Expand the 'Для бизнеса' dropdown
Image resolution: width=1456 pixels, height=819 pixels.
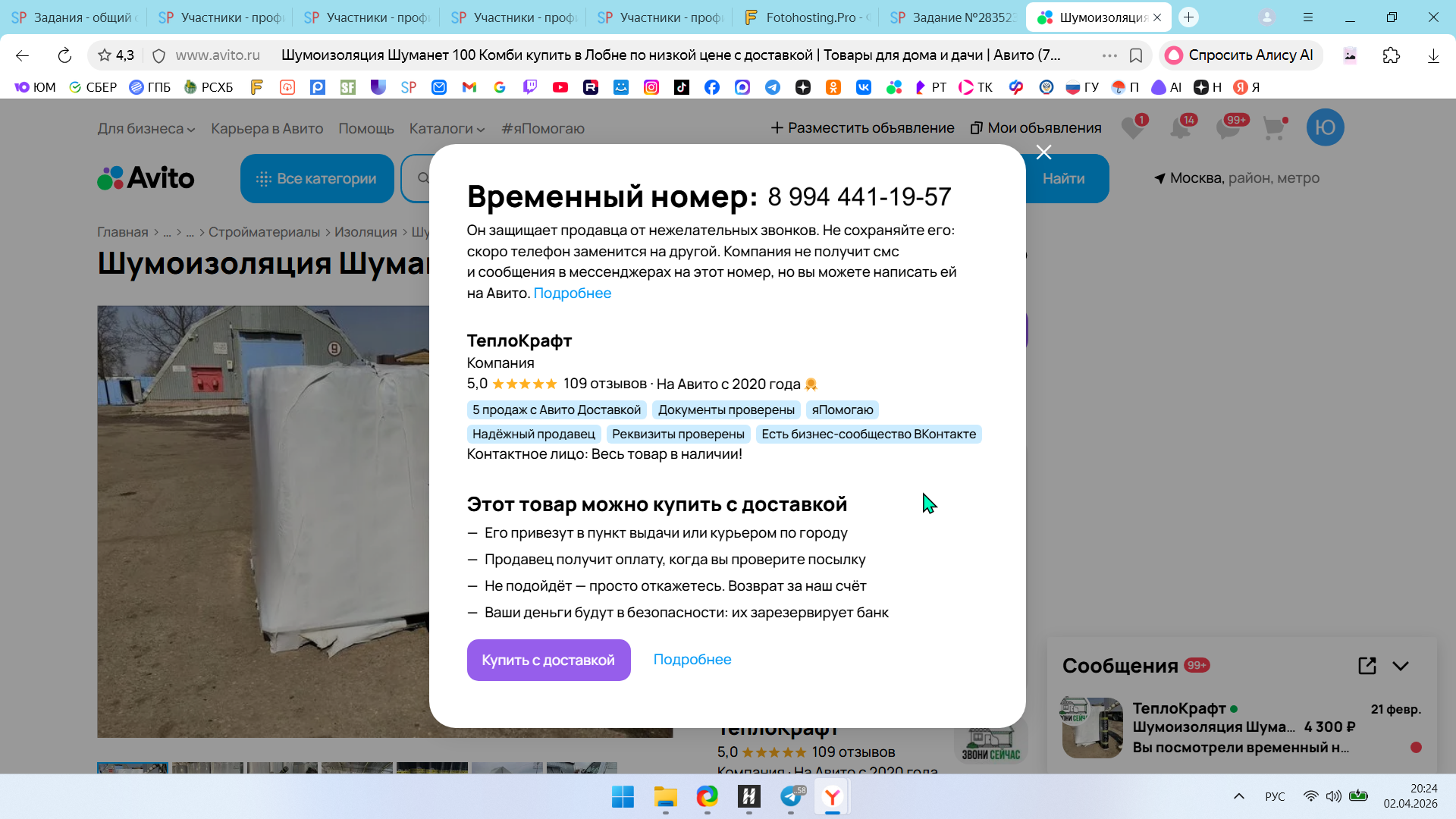coord(146,129)
